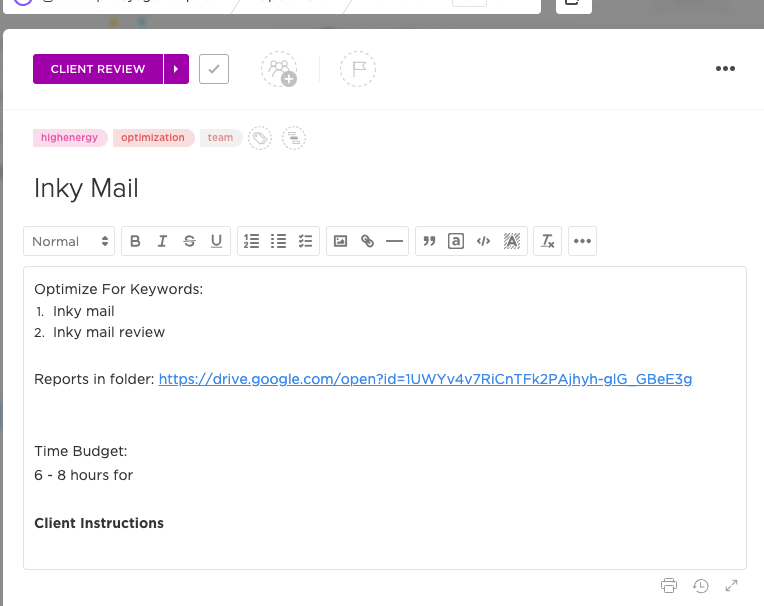Open more formatting options in the toolbar

tap(582, 241)
